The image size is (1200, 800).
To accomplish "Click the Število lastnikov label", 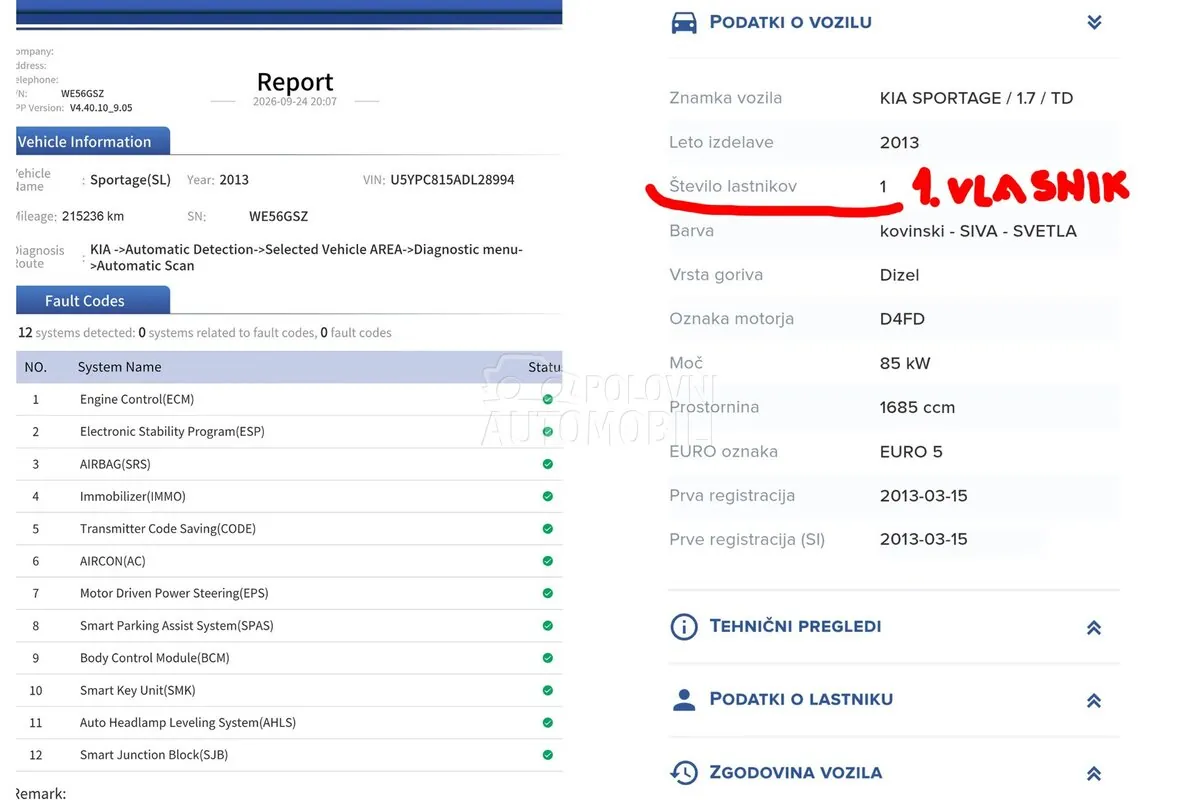I will (x=733, y=186).
